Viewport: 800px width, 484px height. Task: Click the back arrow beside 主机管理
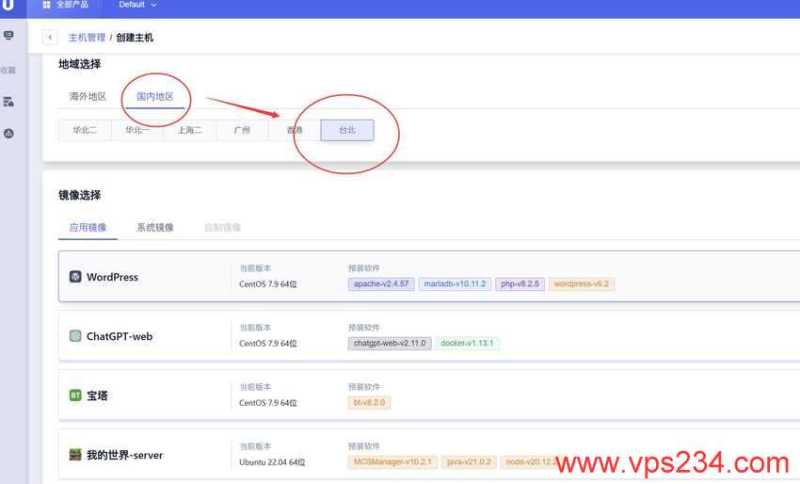click(51, 38)
